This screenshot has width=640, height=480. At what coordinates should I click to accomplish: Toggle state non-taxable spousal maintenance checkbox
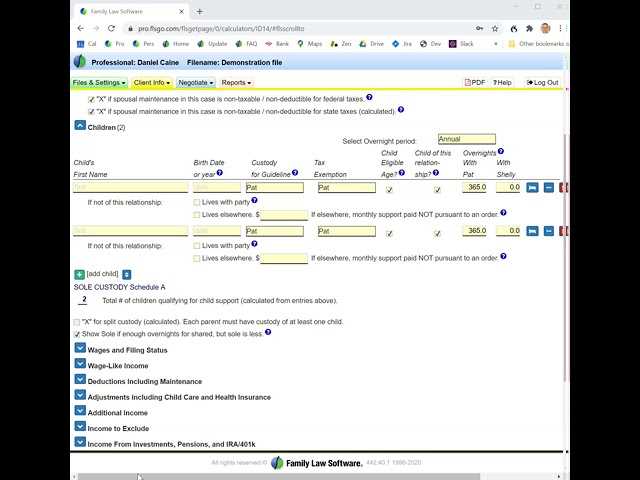pyautogui.click(x=91, y=111)
